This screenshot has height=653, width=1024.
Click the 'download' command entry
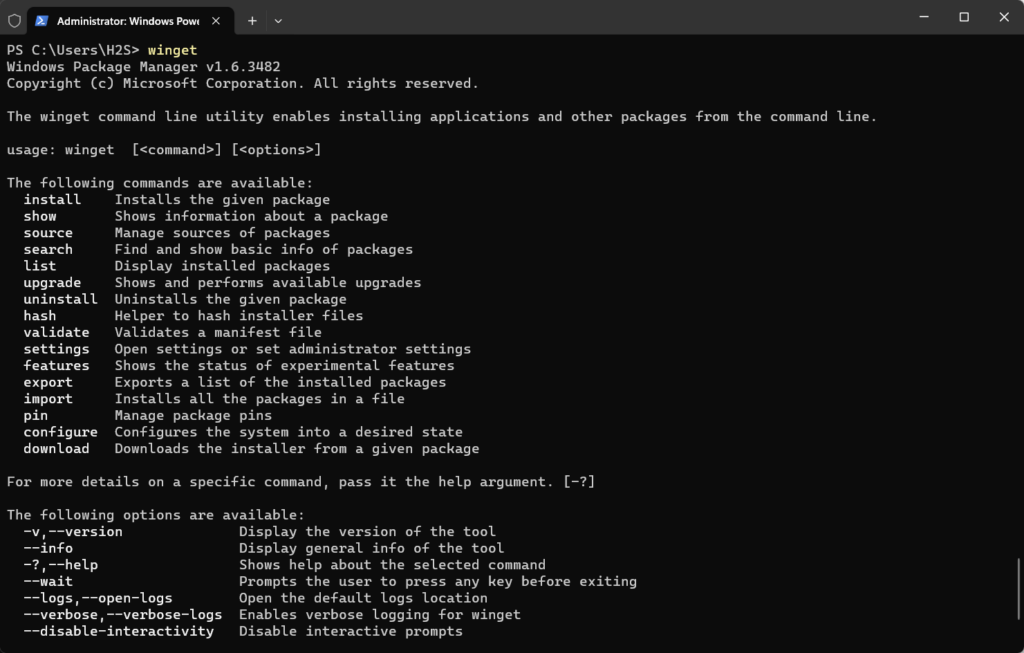56,449
